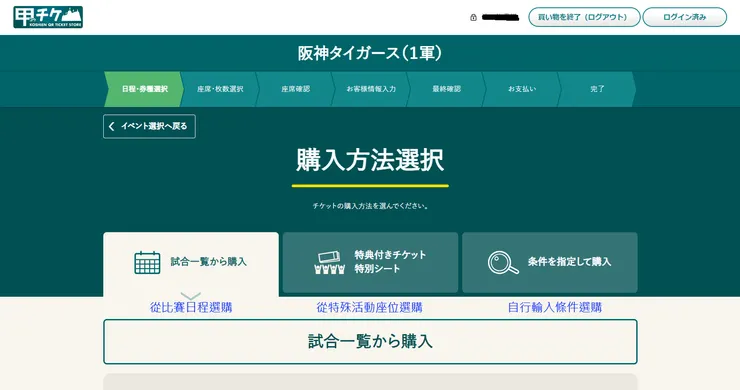Click the 最終確認 progress step
The height and width of the screenshot is (390, 740).
[x=446, y=89]
